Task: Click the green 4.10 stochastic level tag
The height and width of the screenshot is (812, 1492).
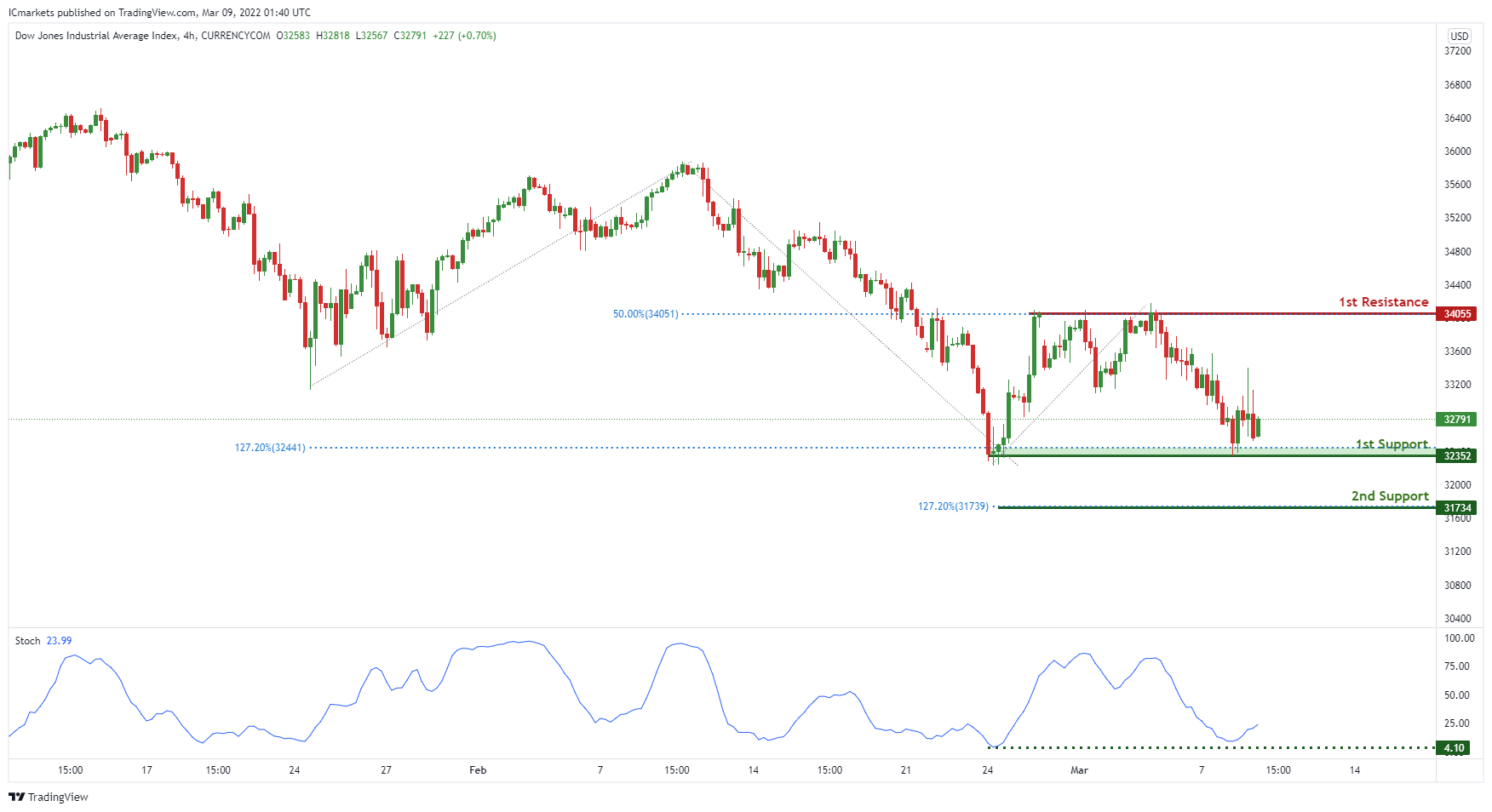Action: [x=1454, y=748]
